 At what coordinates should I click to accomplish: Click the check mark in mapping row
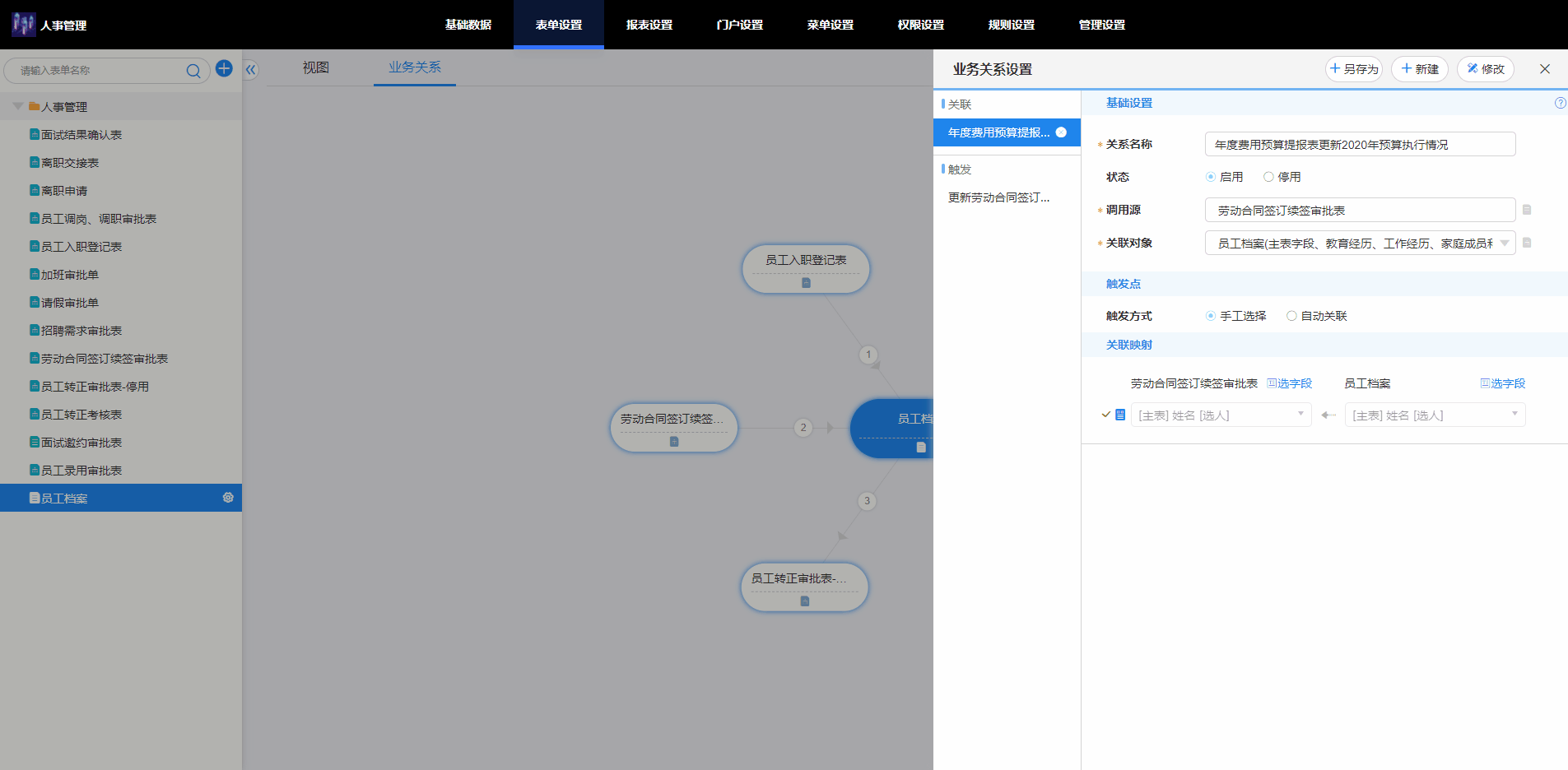point(1106,415)
